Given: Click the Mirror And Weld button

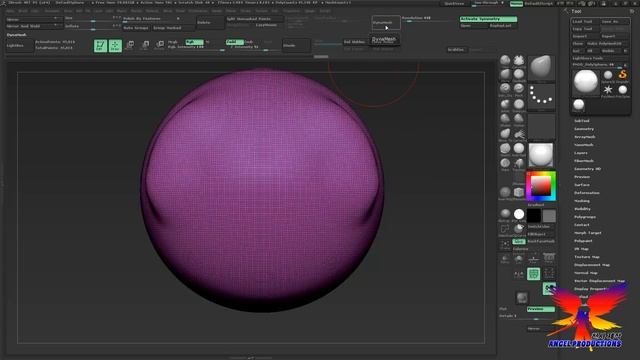Looking at the screenshot, I should click(34, 26).
